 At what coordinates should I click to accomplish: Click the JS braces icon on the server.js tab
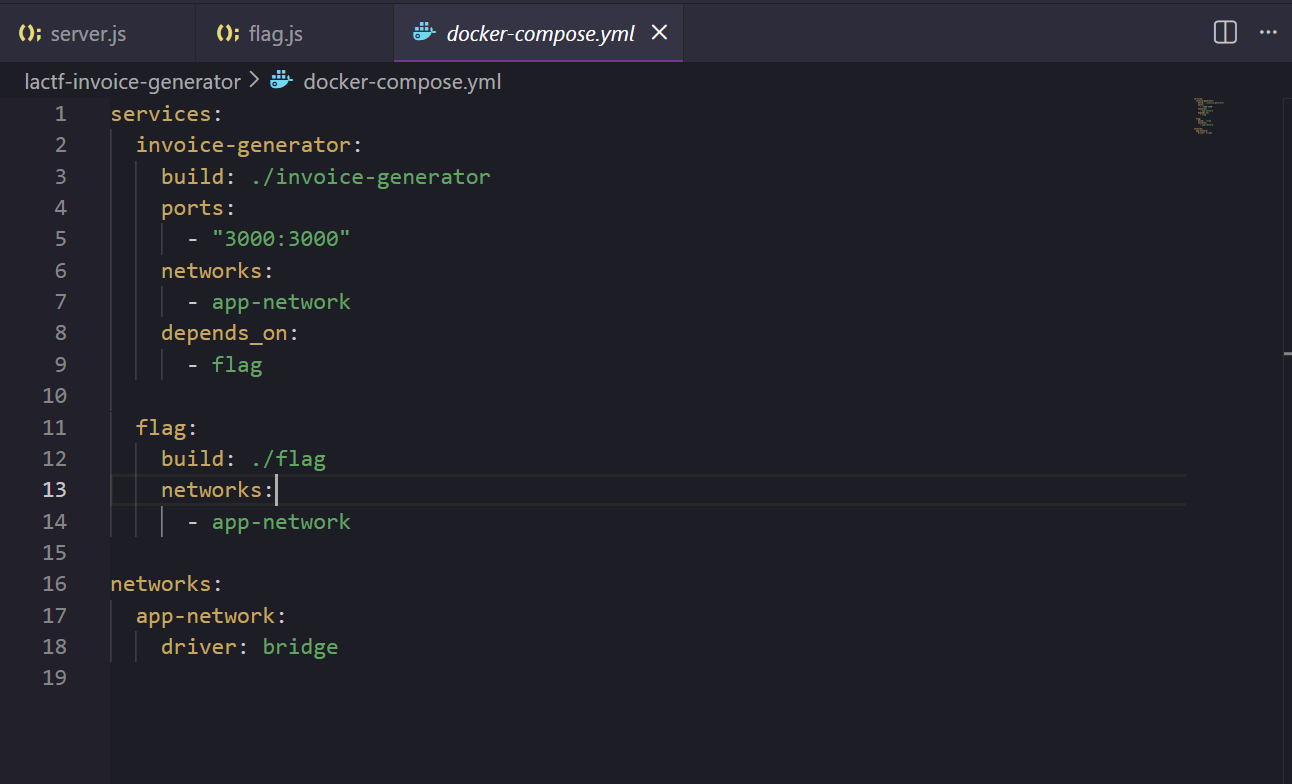click(30, 34)
